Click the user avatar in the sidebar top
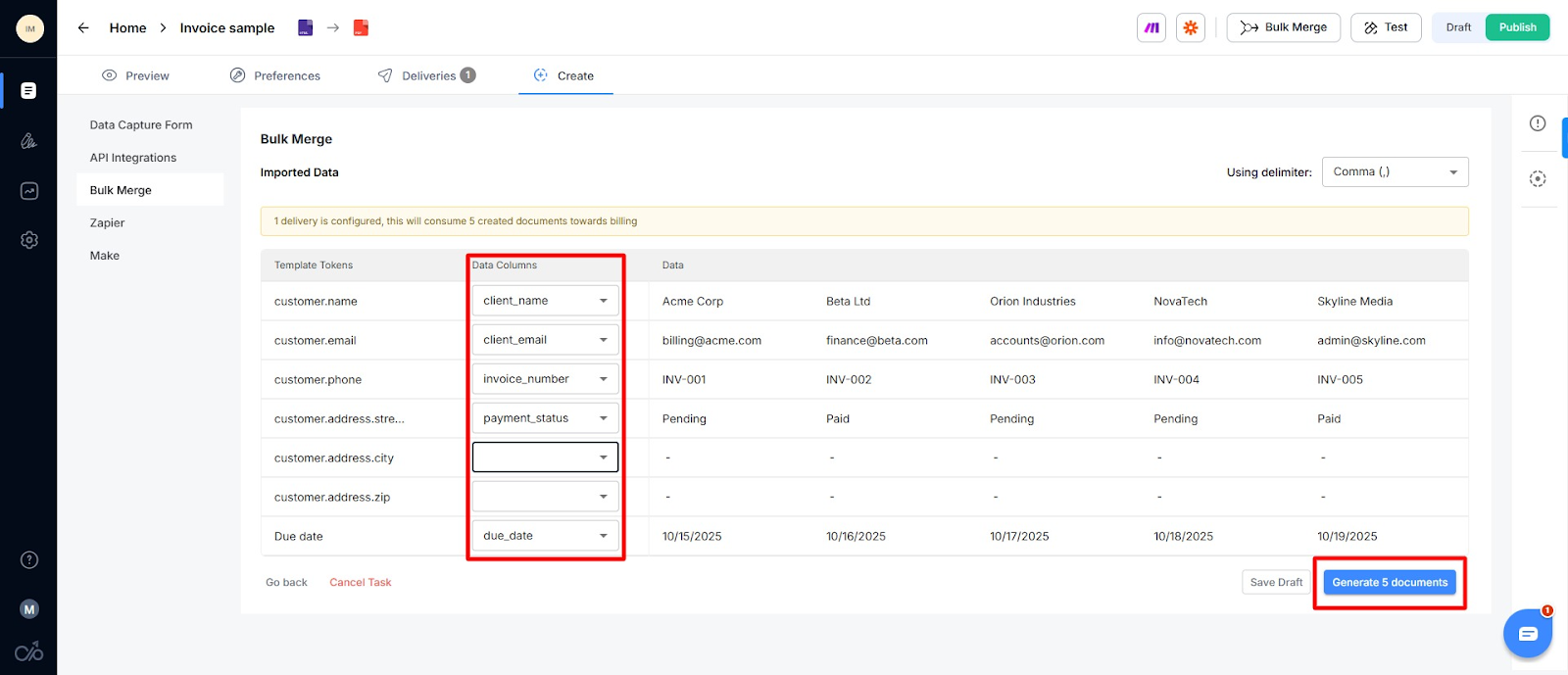Image resolution: width=1568 pixels, height=675 pixels. (x=29, y=28)
